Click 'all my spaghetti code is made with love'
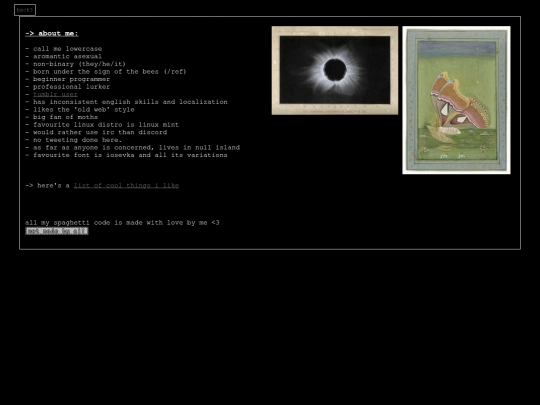 pos(122,223)
